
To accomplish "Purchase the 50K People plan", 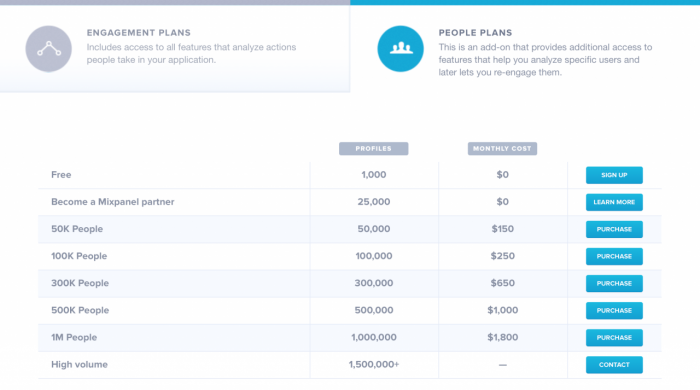I will (x=614, y=229).
